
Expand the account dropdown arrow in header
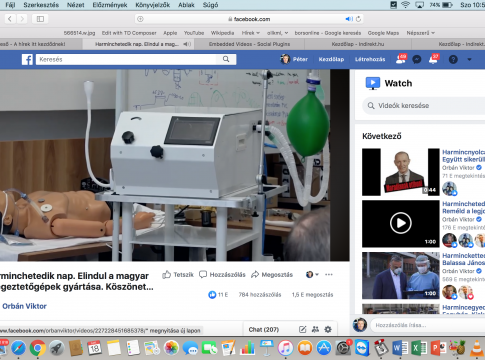click(469, 59)
